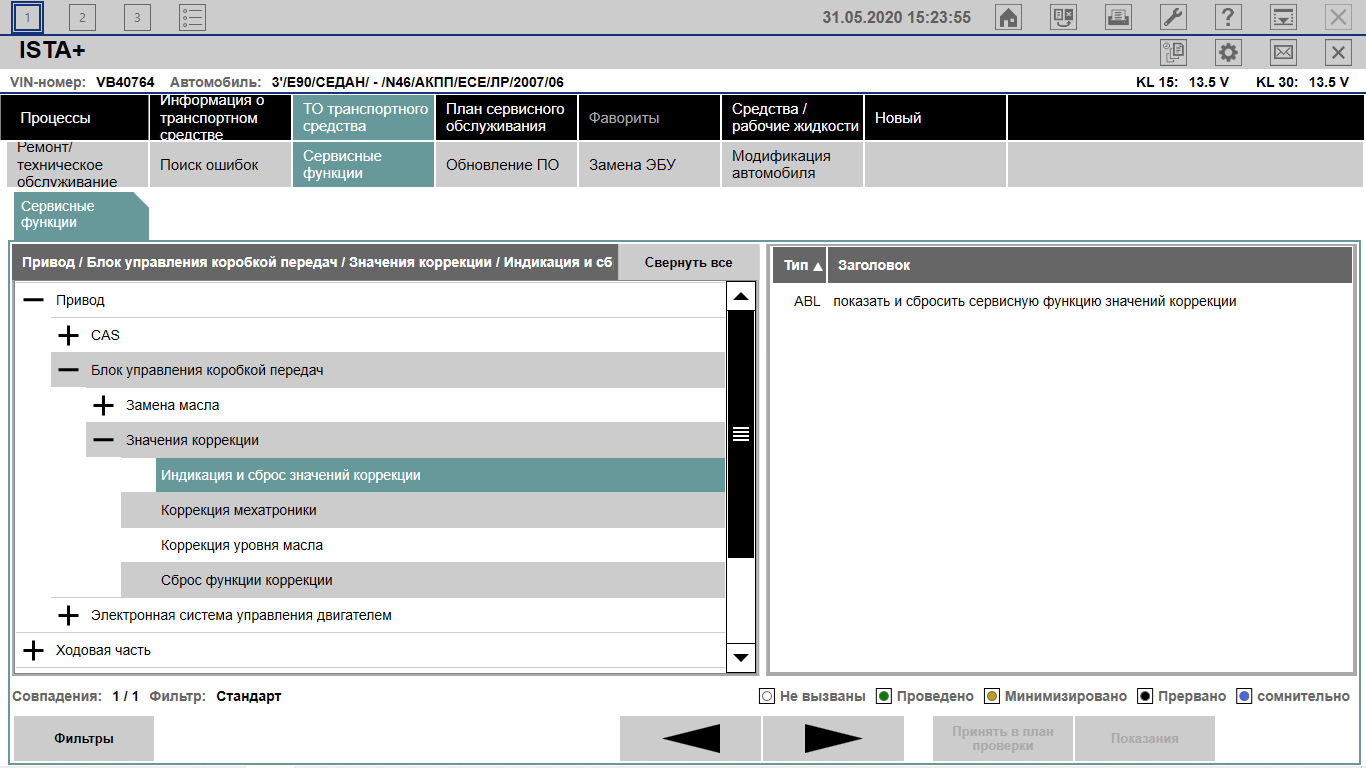Click the KL 15 voltage value
The width and height of the screenshot is (1366, 768).
pos(1209,82)
